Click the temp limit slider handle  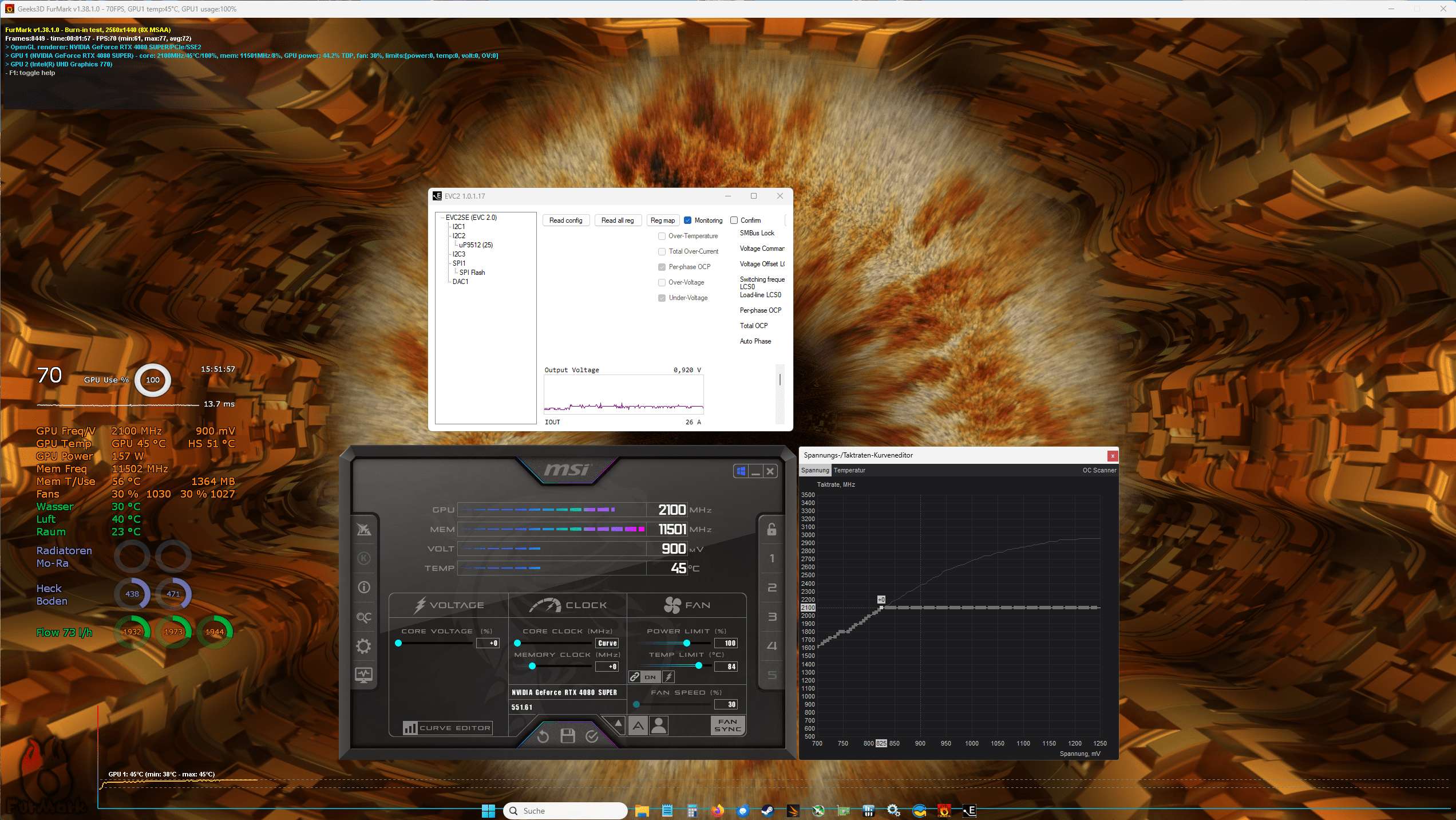(x=699, y=665)
